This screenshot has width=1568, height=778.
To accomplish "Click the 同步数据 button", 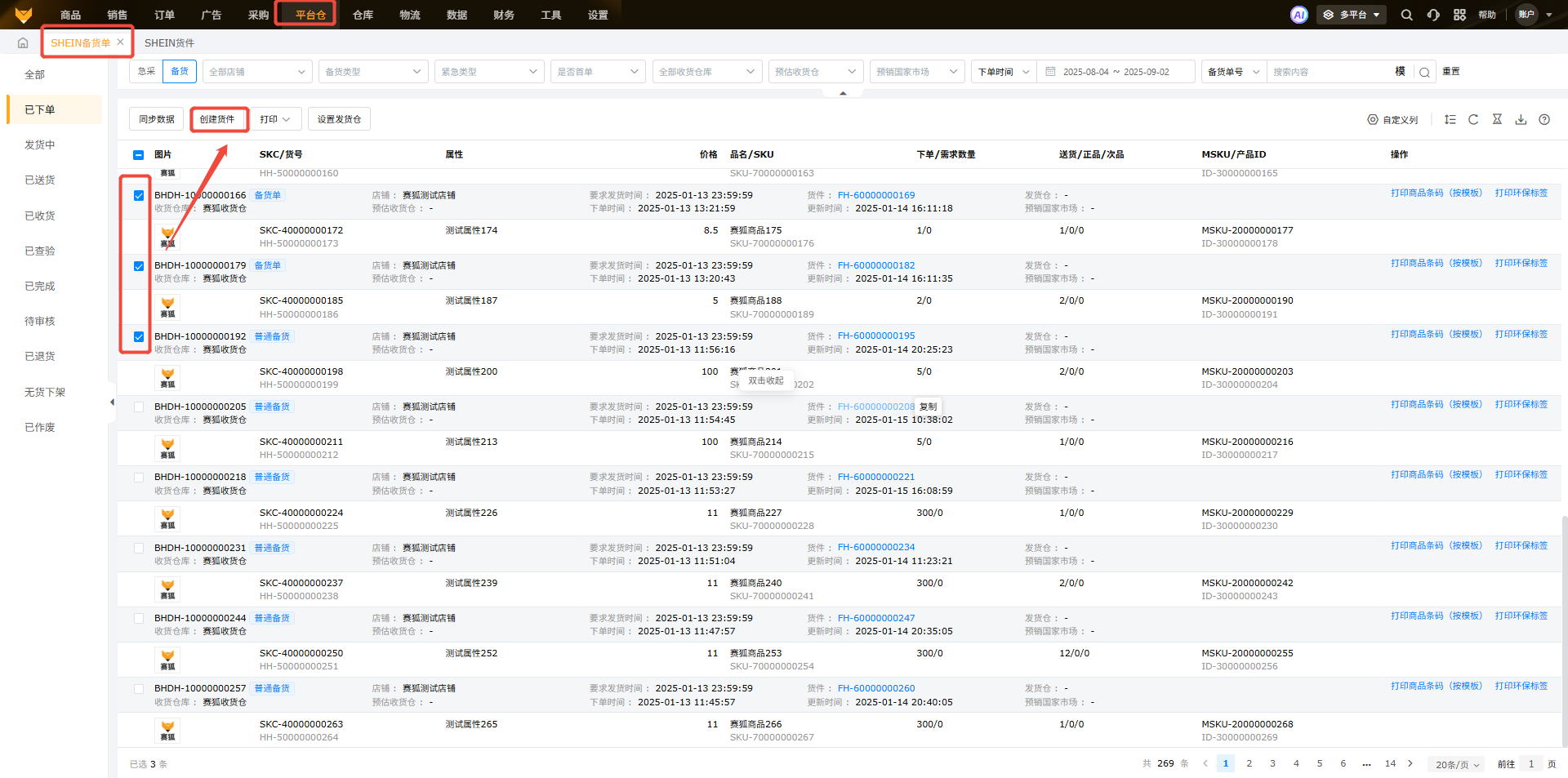I will tap(157, 119).
